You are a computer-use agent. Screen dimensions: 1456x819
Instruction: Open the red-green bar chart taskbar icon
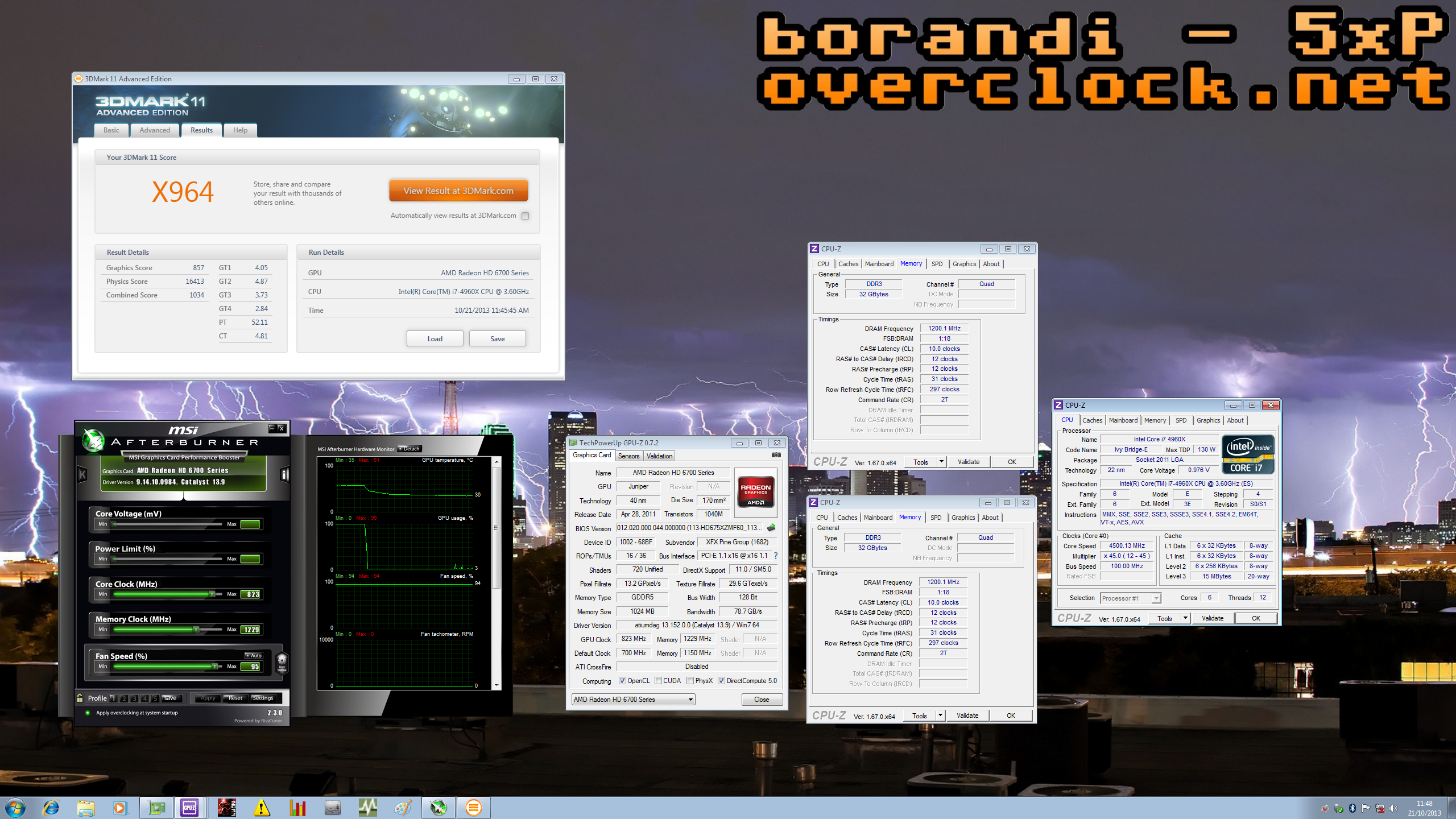297,808
